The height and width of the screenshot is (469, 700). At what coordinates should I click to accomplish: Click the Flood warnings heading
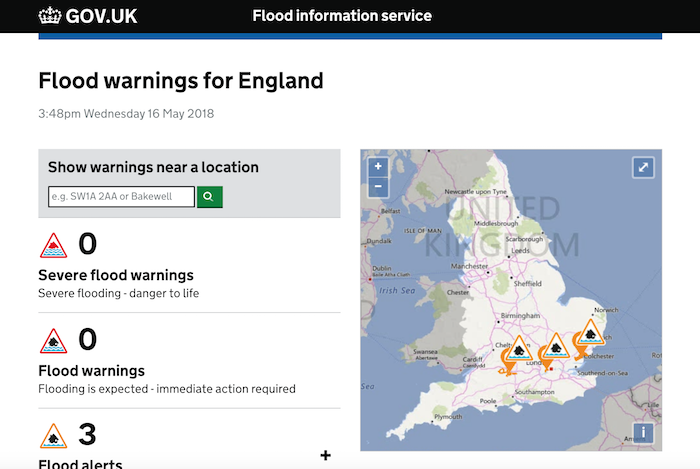[92, 371]
